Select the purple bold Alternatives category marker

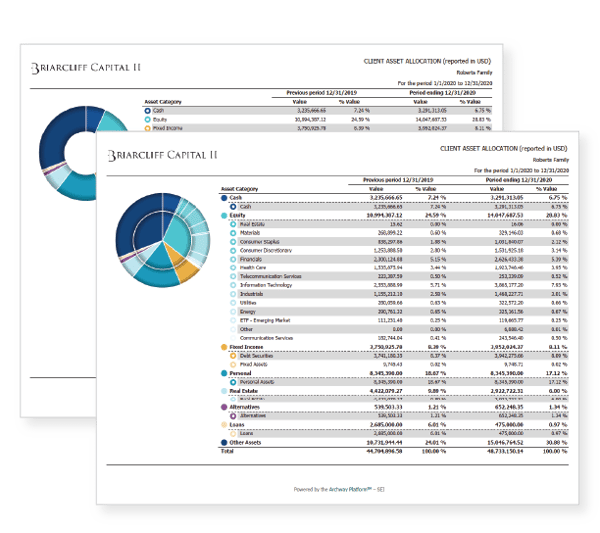click(224, 407)
